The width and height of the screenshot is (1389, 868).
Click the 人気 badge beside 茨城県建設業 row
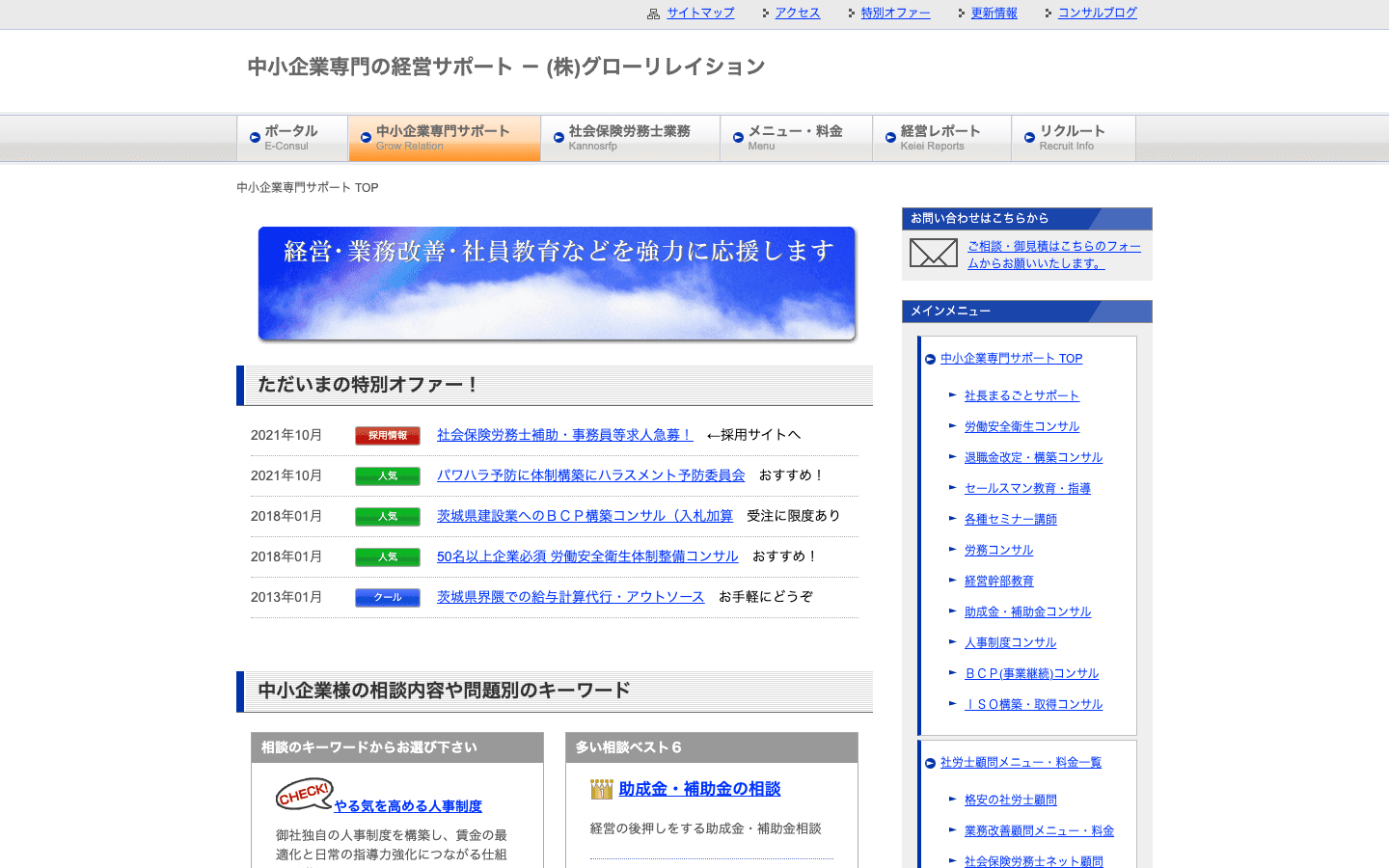point(388,517)
